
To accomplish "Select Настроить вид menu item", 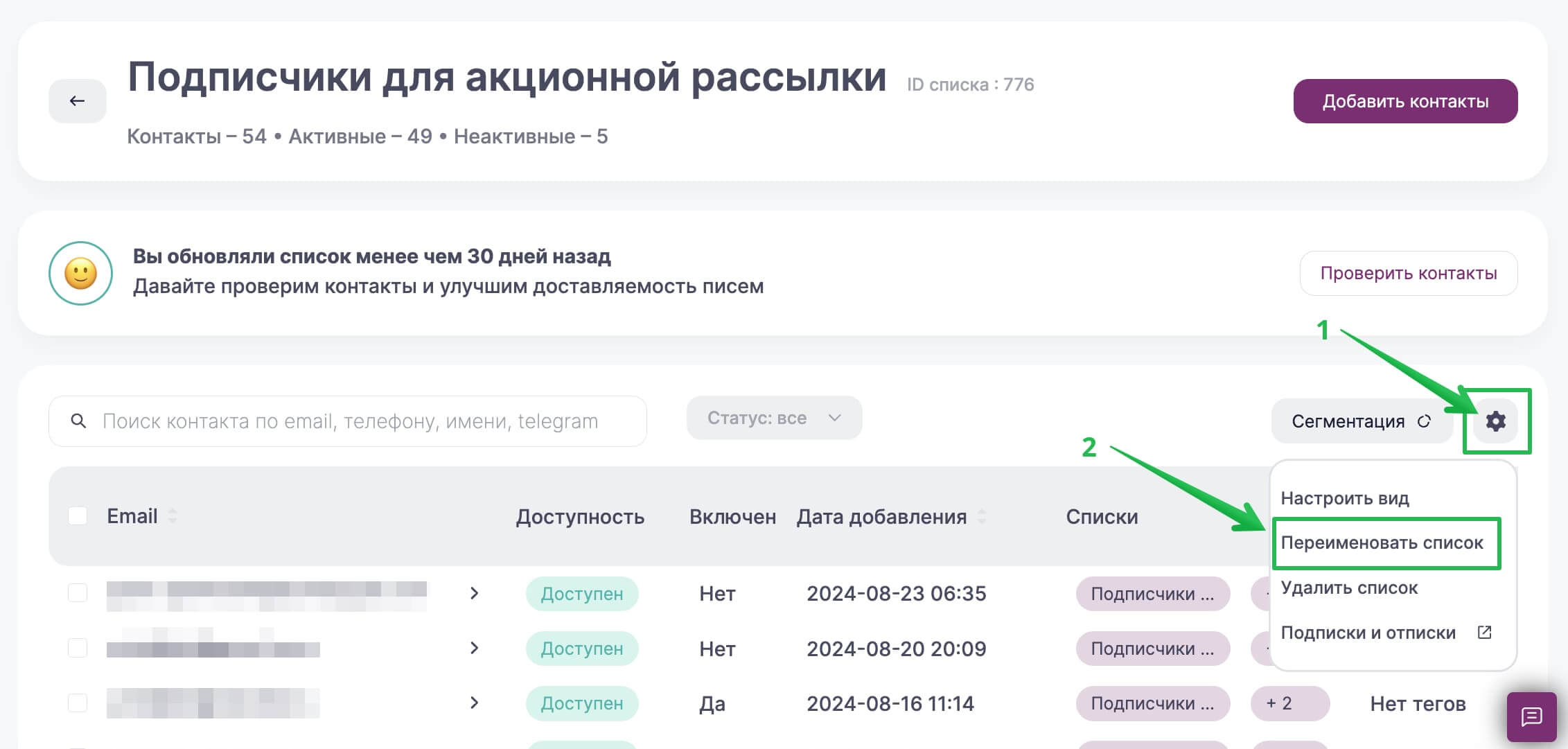I will [1345, 498].
